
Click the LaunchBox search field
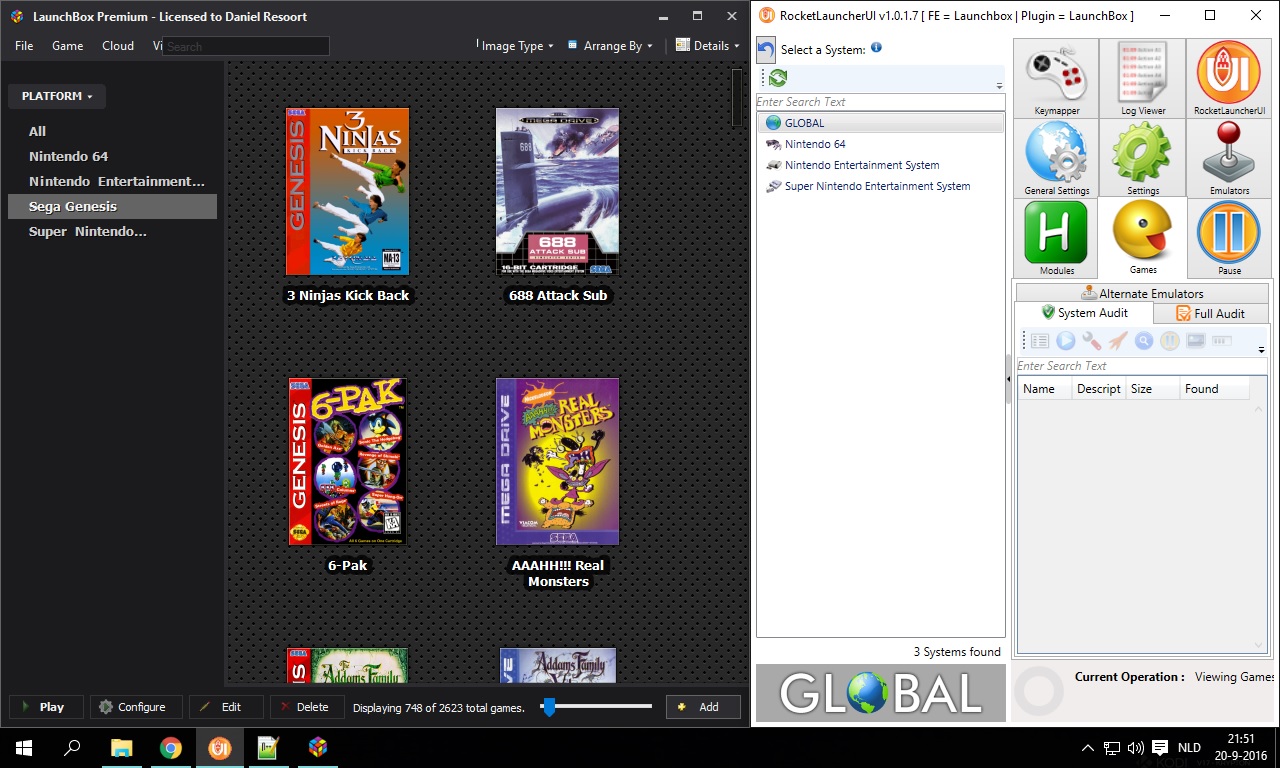(246, 46)
